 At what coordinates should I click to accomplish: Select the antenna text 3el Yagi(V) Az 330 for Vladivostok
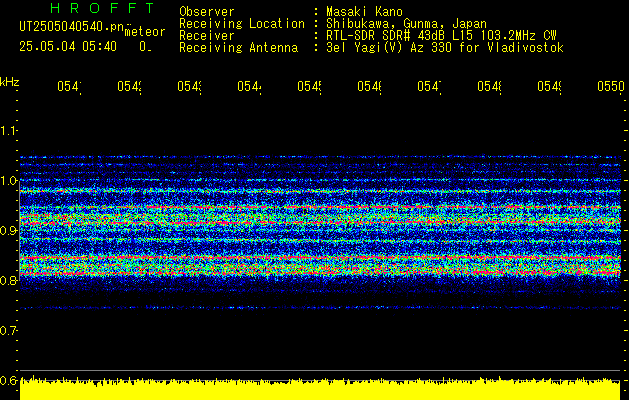(x=445, y=48)
